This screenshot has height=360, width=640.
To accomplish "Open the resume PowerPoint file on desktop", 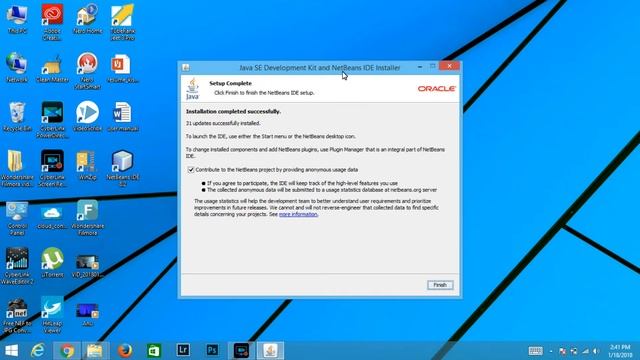I will [x=122, y=68].
